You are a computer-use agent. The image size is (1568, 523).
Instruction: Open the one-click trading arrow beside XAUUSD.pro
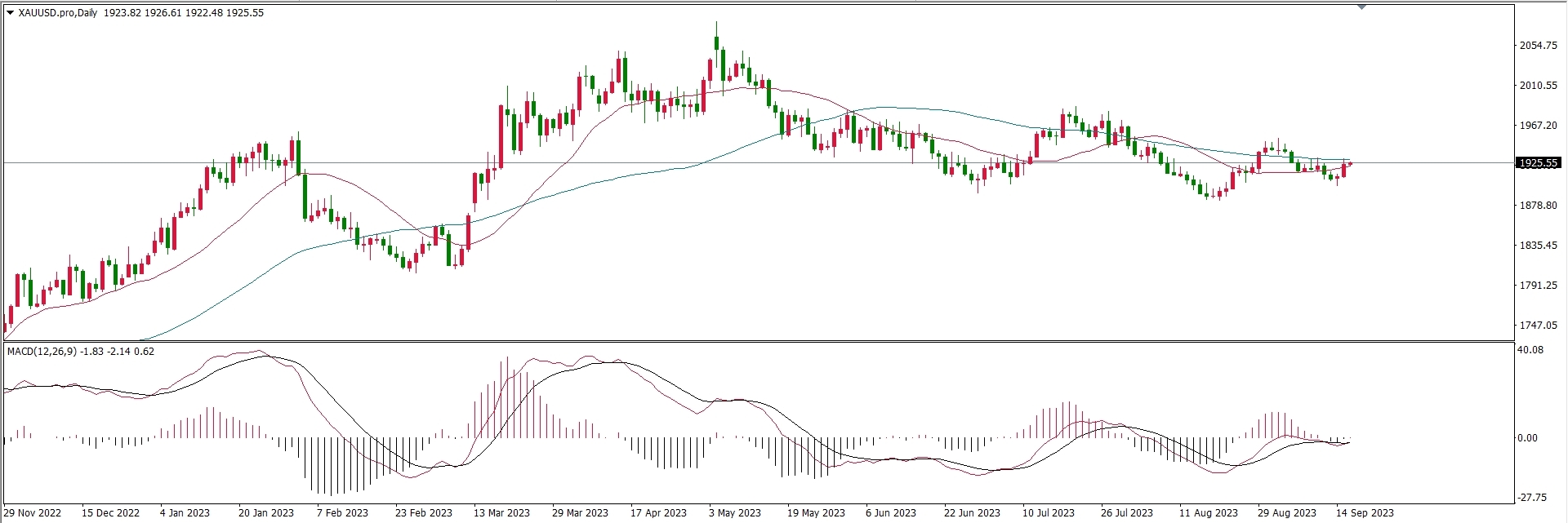[10, 13]
